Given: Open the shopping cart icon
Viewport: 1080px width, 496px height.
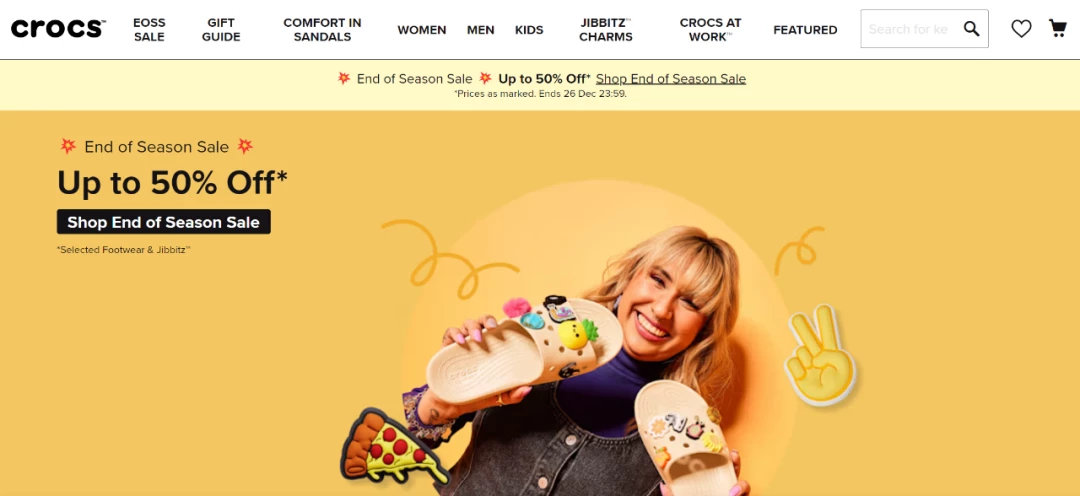Looking at the screenshot, I should point(1057,28).
